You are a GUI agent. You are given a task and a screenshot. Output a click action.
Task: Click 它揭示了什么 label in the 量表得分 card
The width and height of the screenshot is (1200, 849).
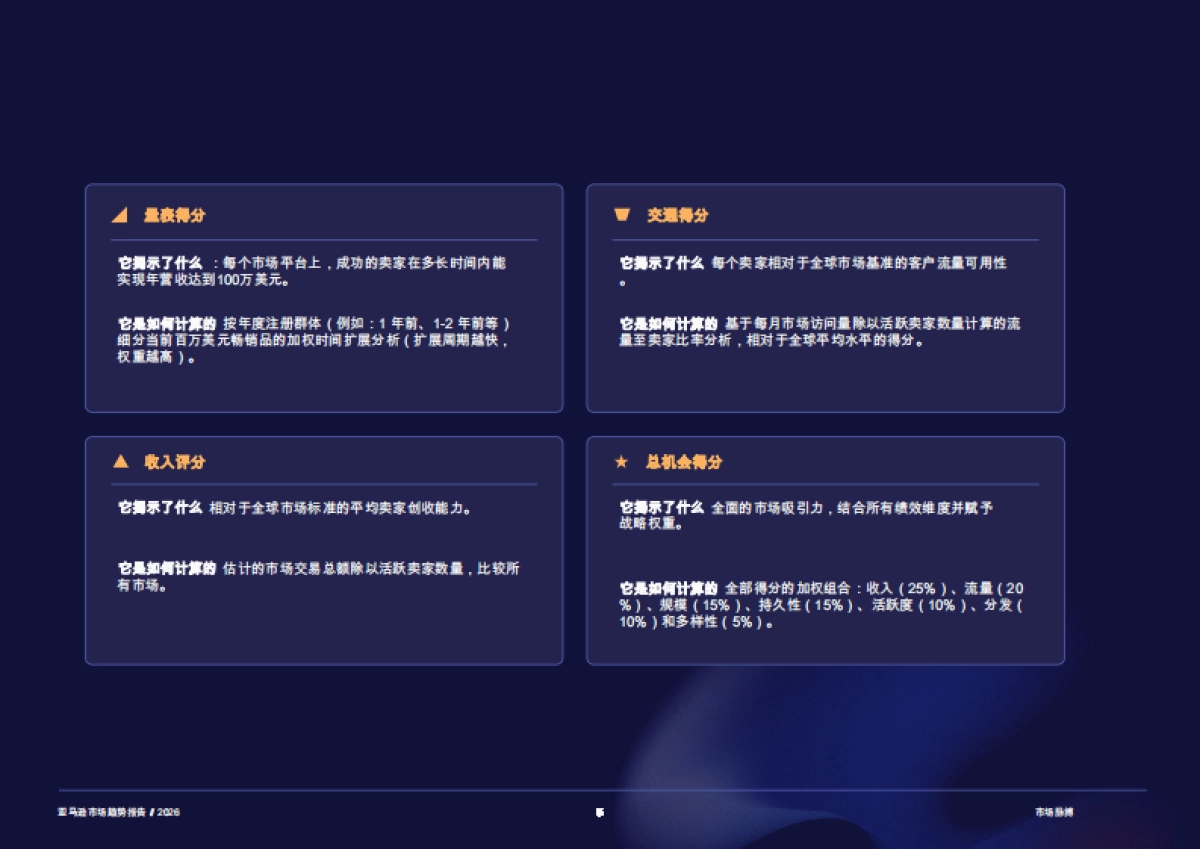pos(160,263)
